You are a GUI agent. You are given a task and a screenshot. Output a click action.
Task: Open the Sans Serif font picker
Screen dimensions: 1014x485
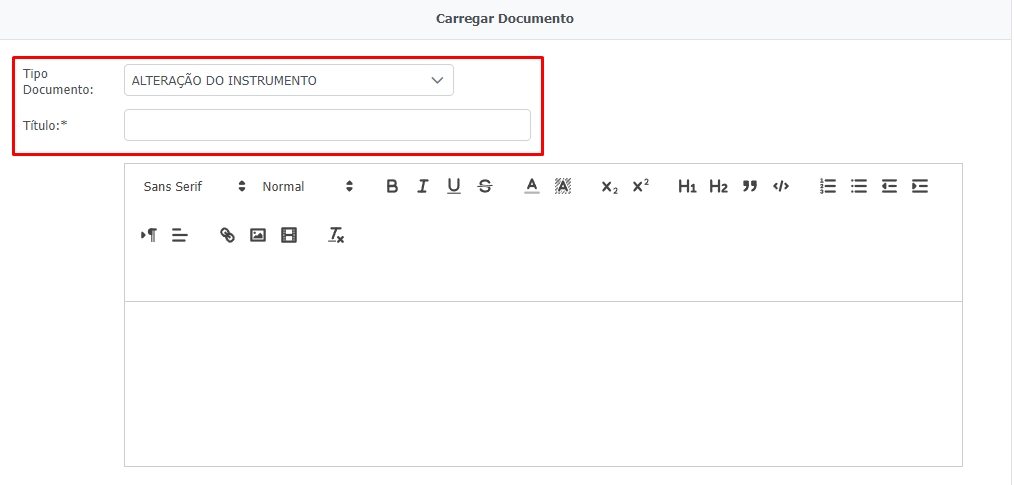(194, 186)
